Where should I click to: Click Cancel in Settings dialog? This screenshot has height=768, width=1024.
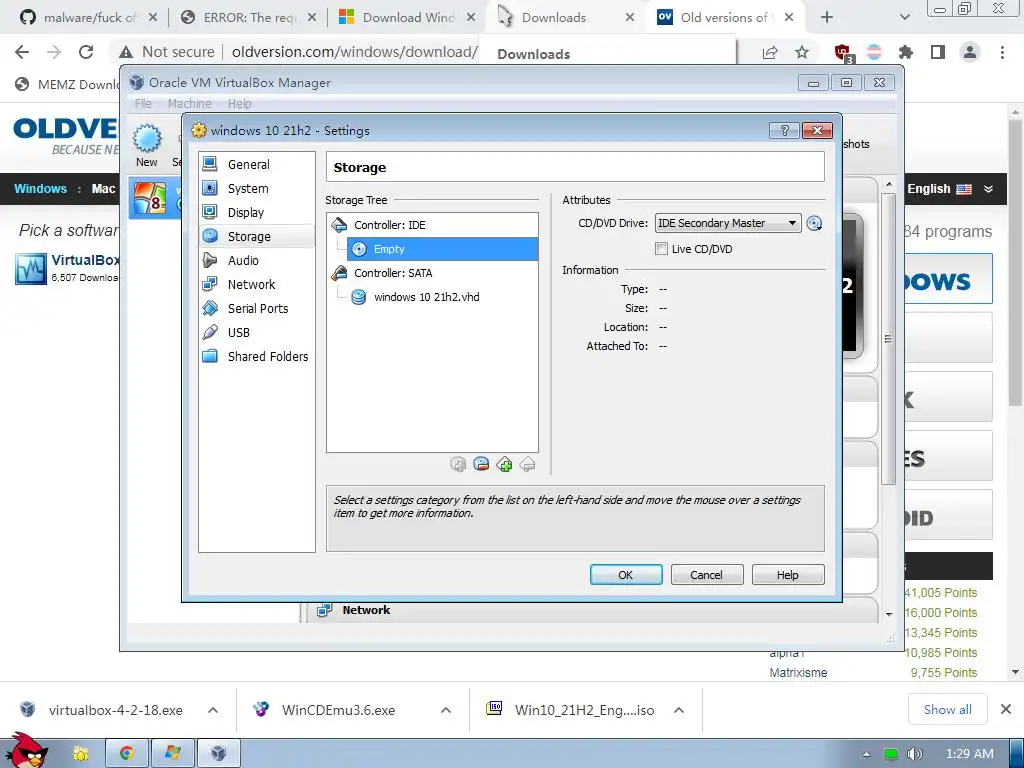point(707,575)
